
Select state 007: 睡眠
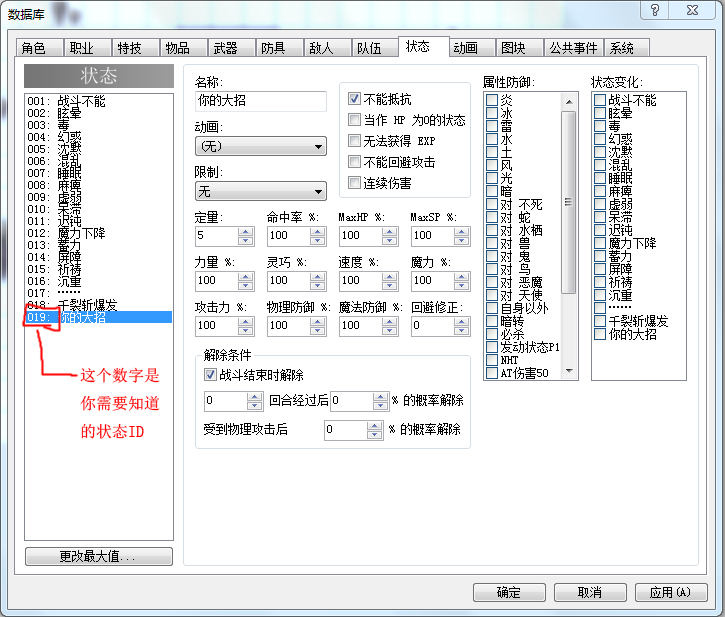[99, 173]
